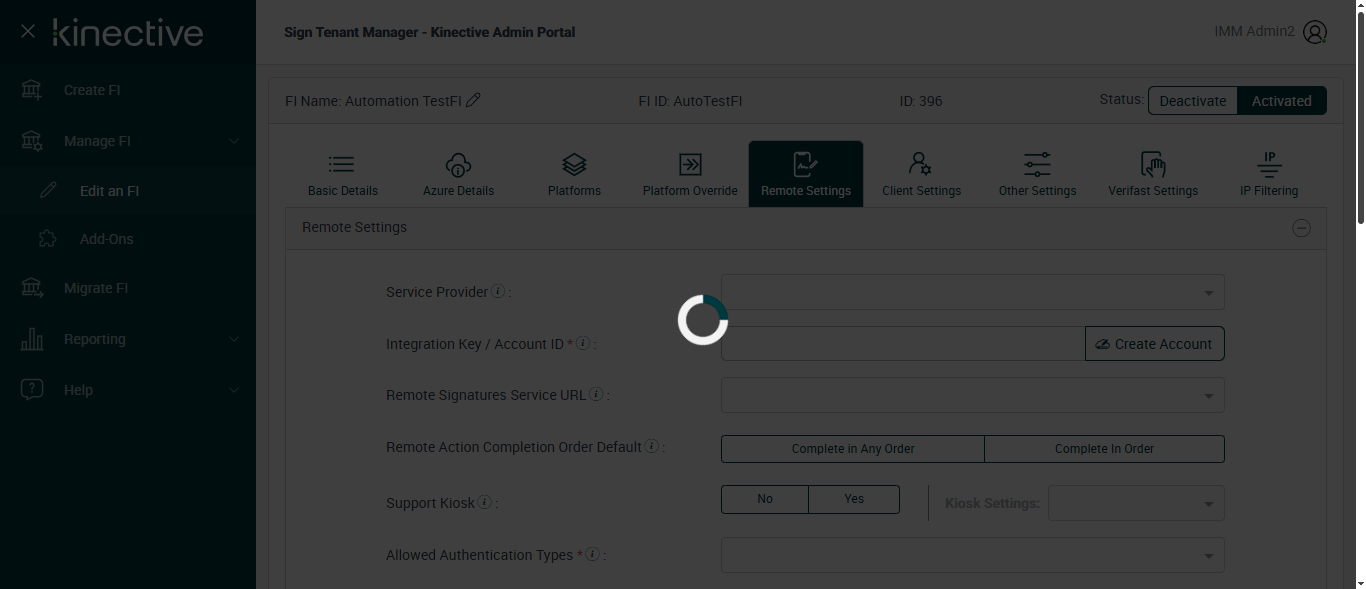Screen dimensions: 1366x589
Task: Click the Azure Details cloud icon
Action: click(458, 164)
